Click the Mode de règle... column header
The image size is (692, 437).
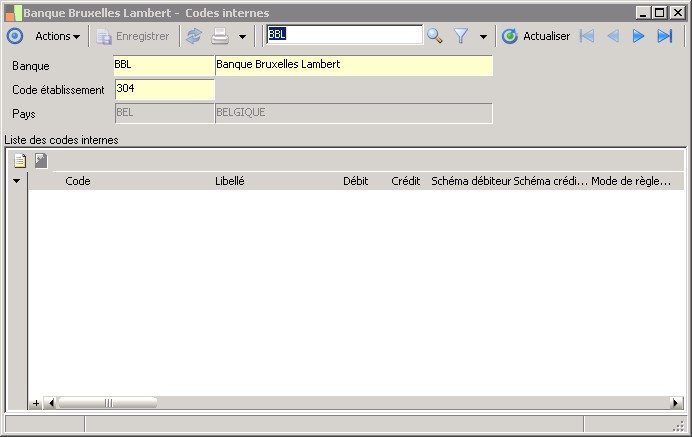(x=631, y=181)
